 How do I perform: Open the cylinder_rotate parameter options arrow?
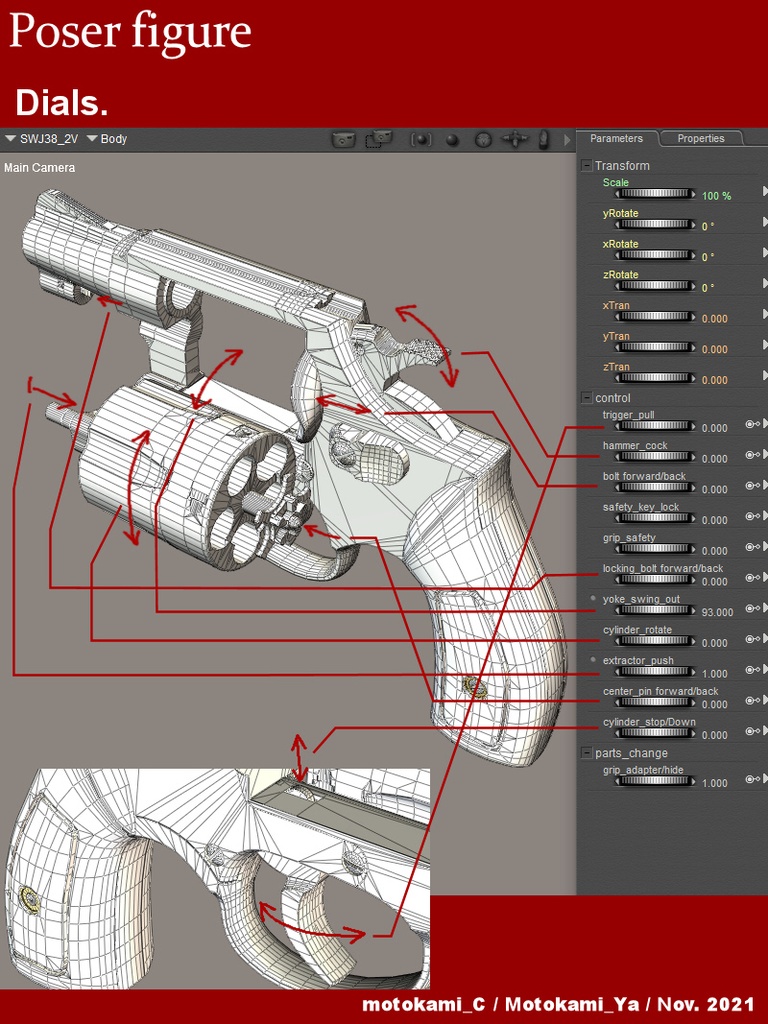(x=765, y=639)
